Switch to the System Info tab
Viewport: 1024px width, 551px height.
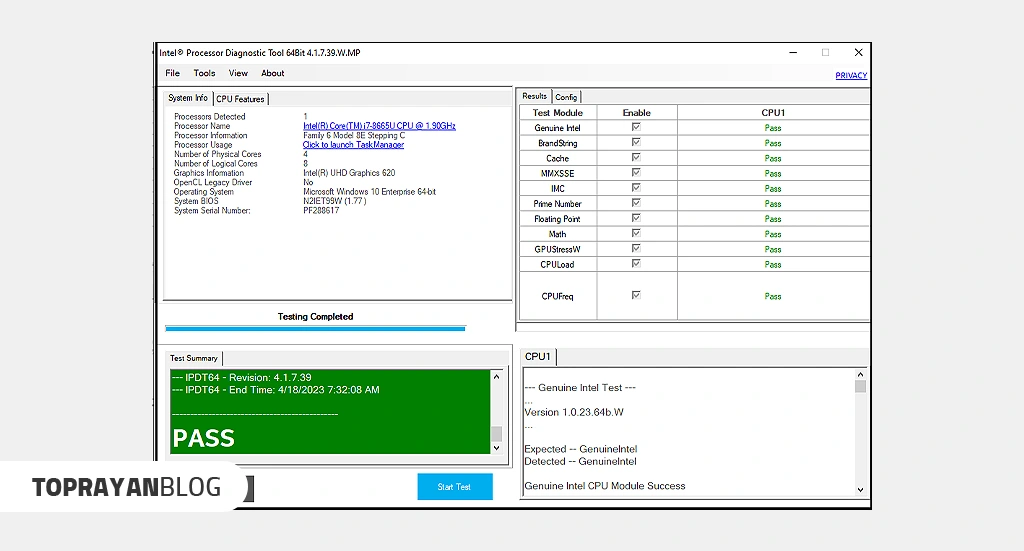tap(188, 98)
